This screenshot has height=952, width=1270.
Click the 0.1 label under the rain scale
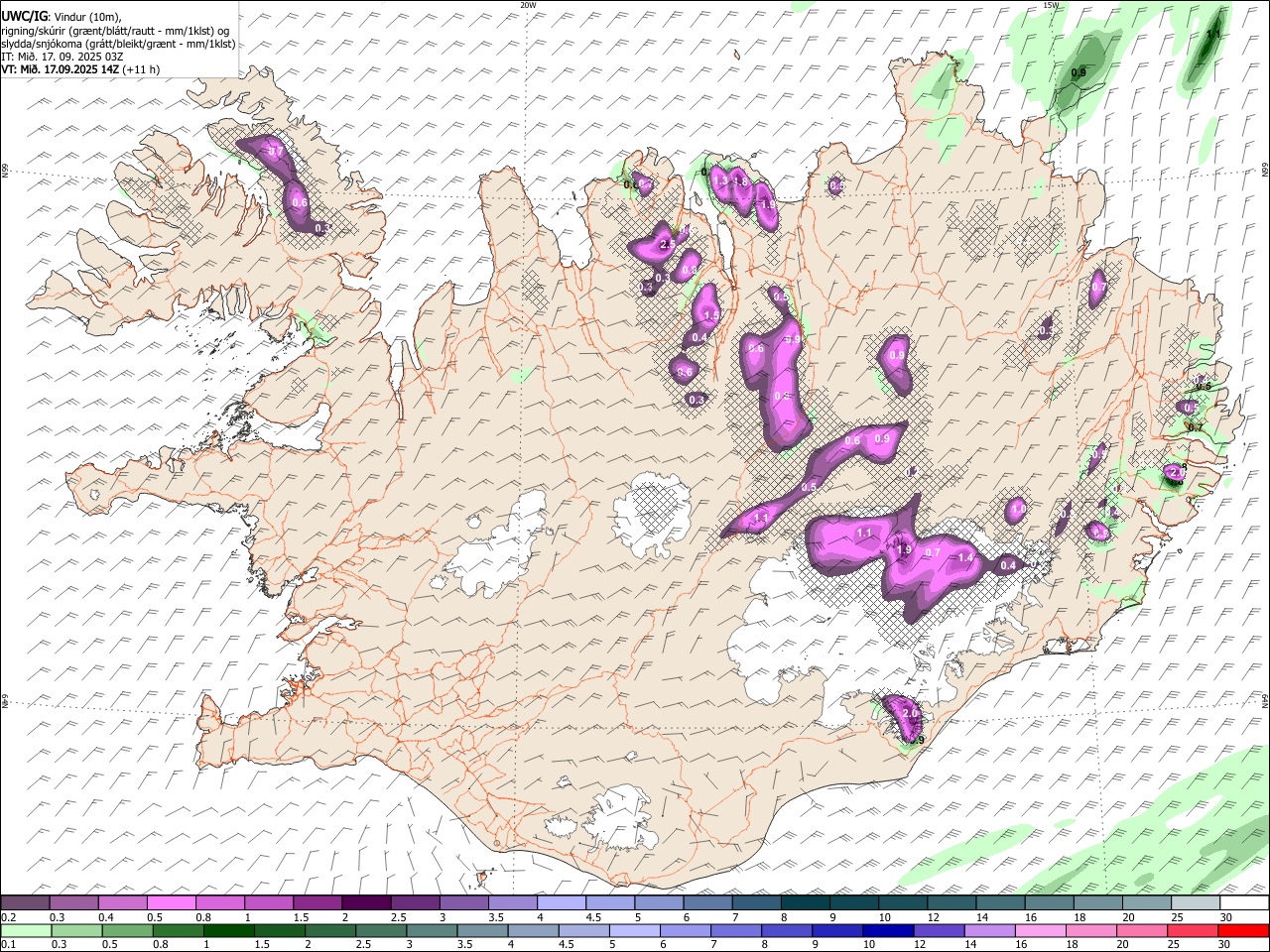tap(8, 945)
